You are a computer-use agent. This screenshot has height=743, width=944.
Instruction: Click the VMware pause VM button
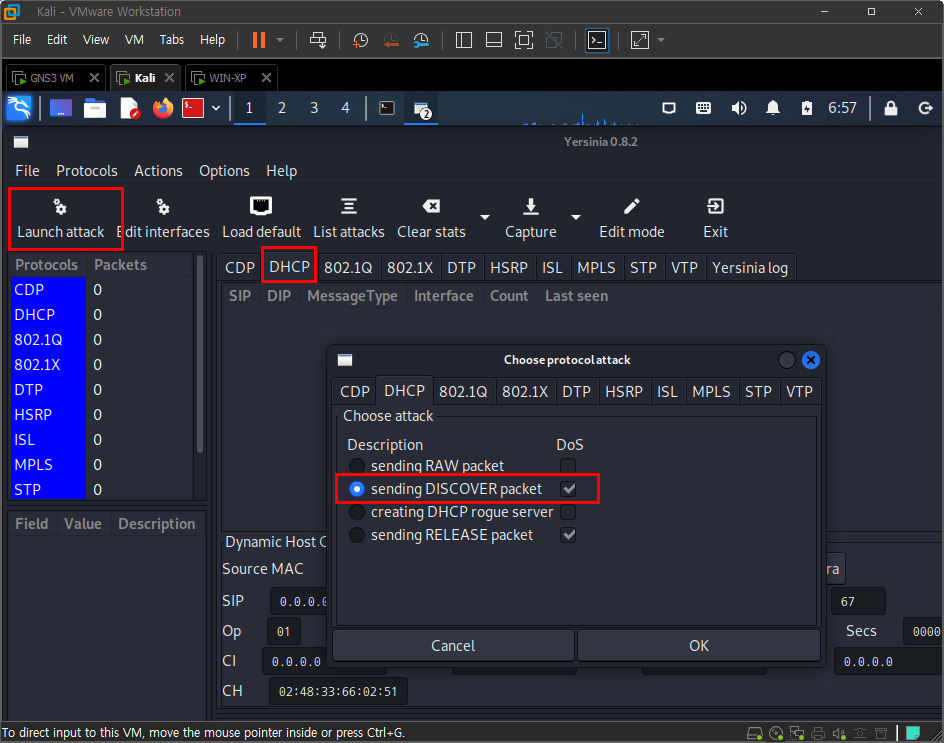pyautogui.click(x=259, y=40)
